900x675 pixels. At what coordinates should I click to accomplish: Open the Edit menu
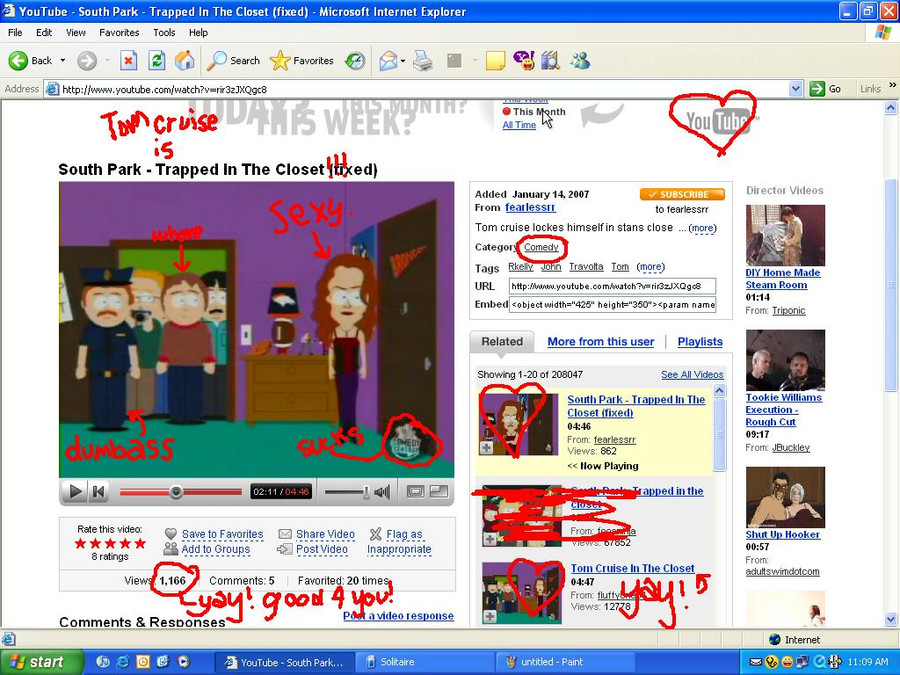pos(44,33)
